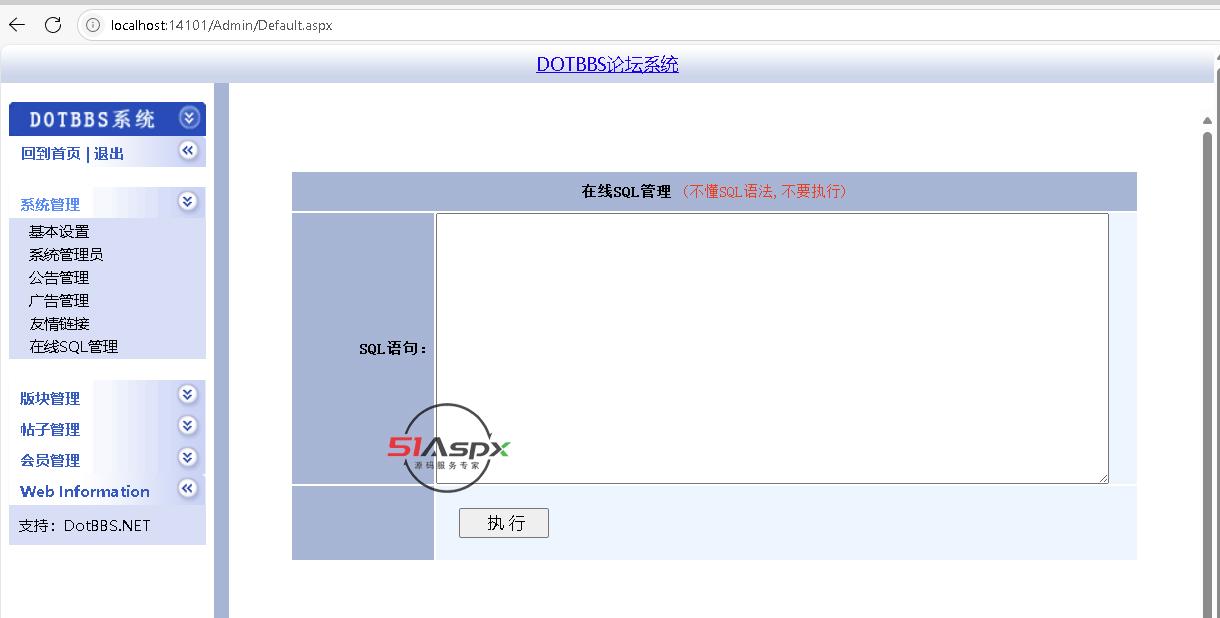Open the DOTBBS论坛系统 header link
1220x618 pixels.
point(607,64)
